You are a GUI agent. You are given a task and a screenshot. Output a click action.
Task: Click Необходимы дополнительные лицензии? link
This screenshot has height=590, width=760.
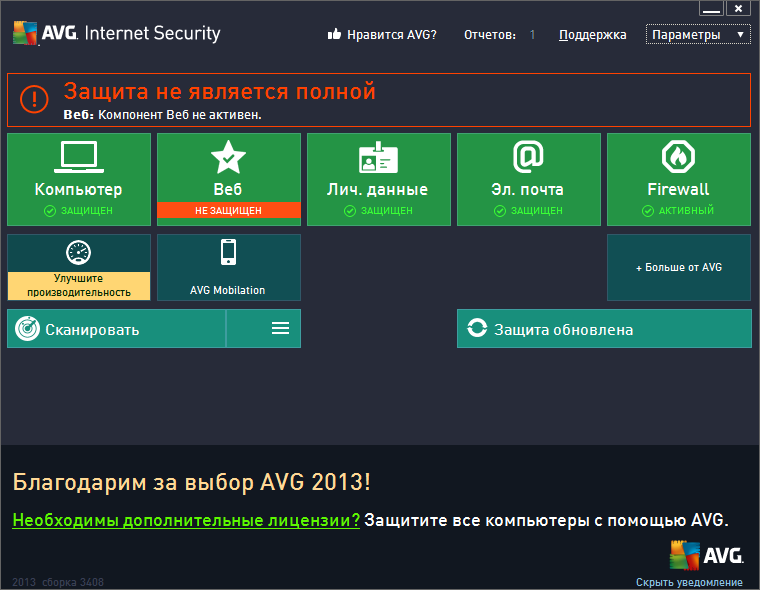[x=186, y=520]
